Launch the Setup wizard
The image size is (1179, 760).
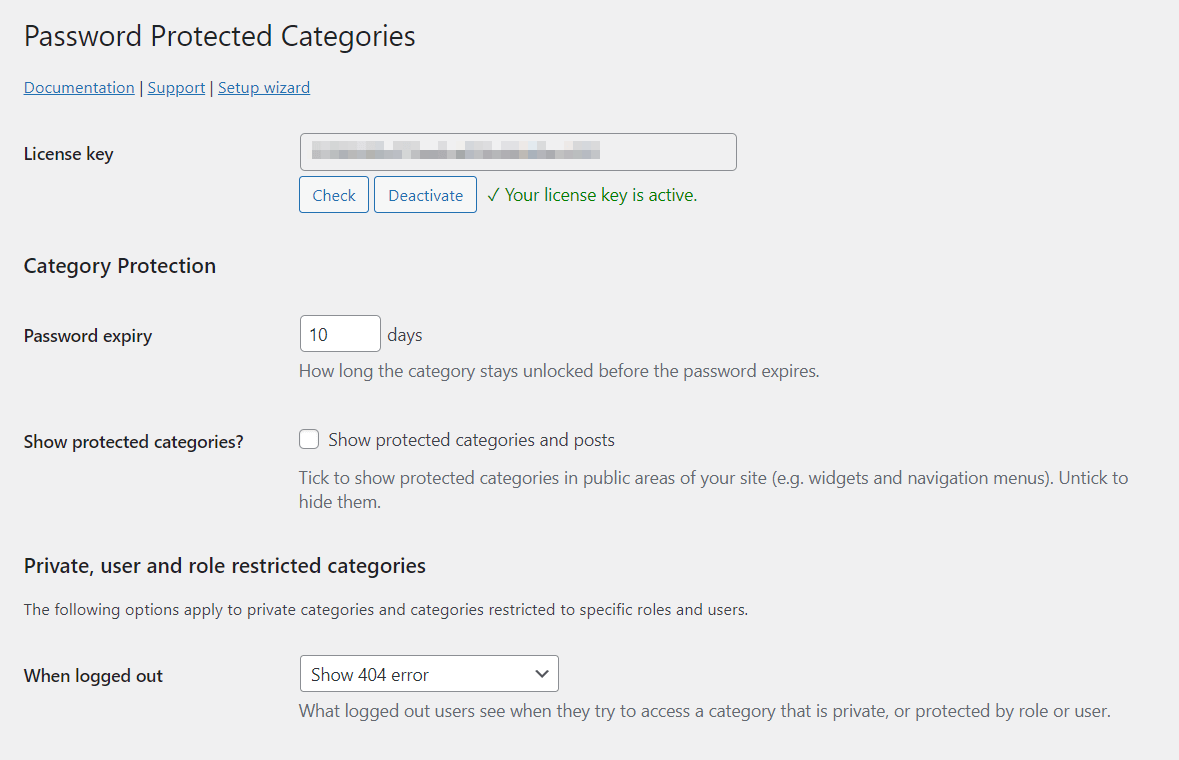(x=263, y=87)
